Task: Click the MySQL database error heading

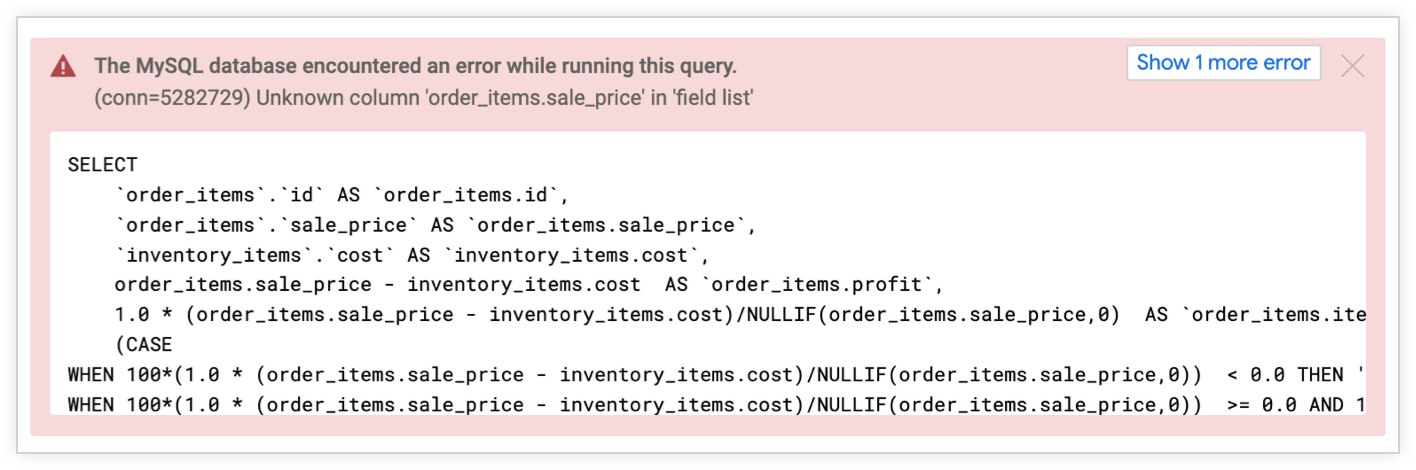Action: tap(415, 66)
